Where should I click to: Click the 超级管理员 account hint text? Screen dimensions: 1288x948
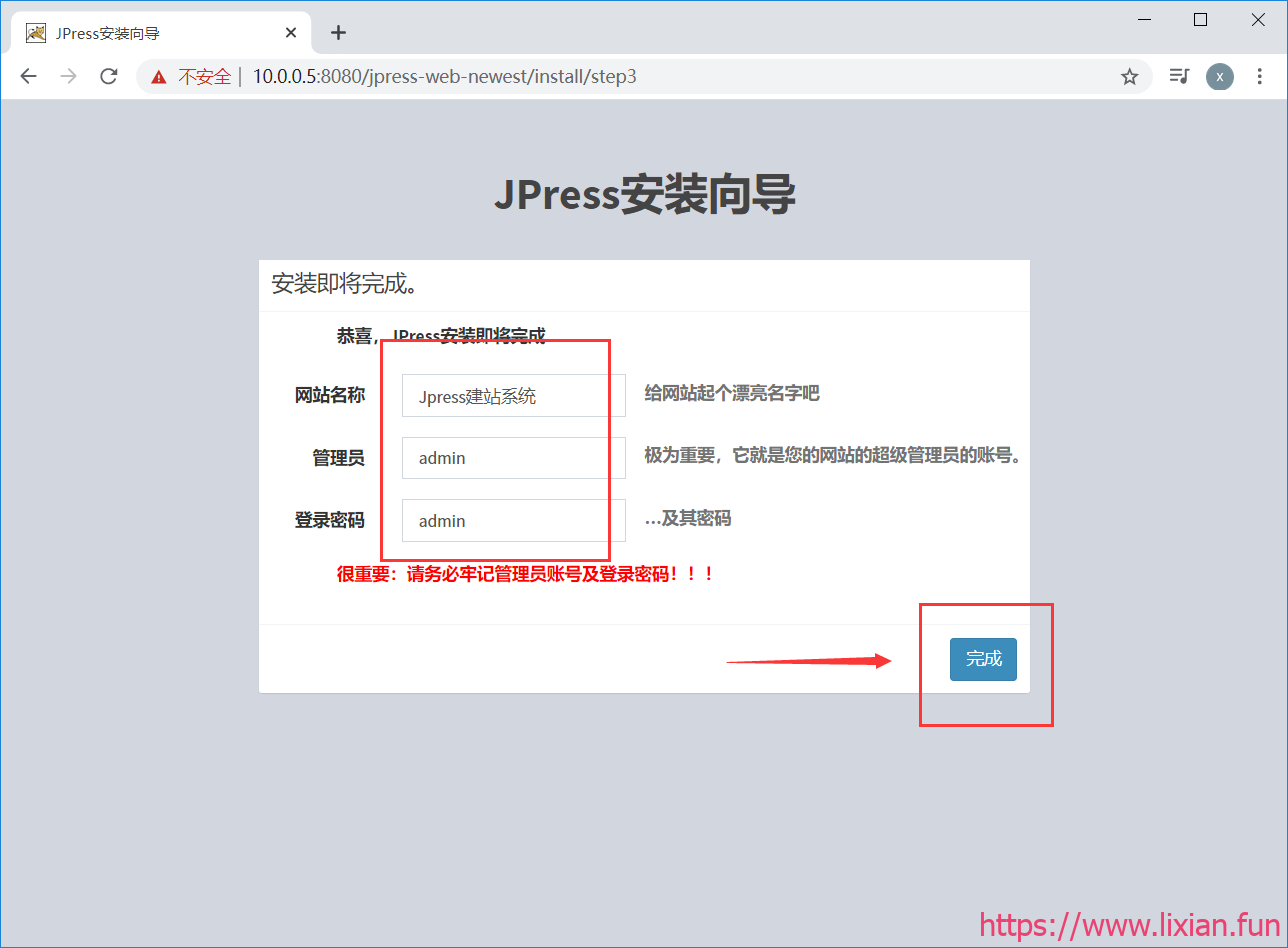(832, 455)
